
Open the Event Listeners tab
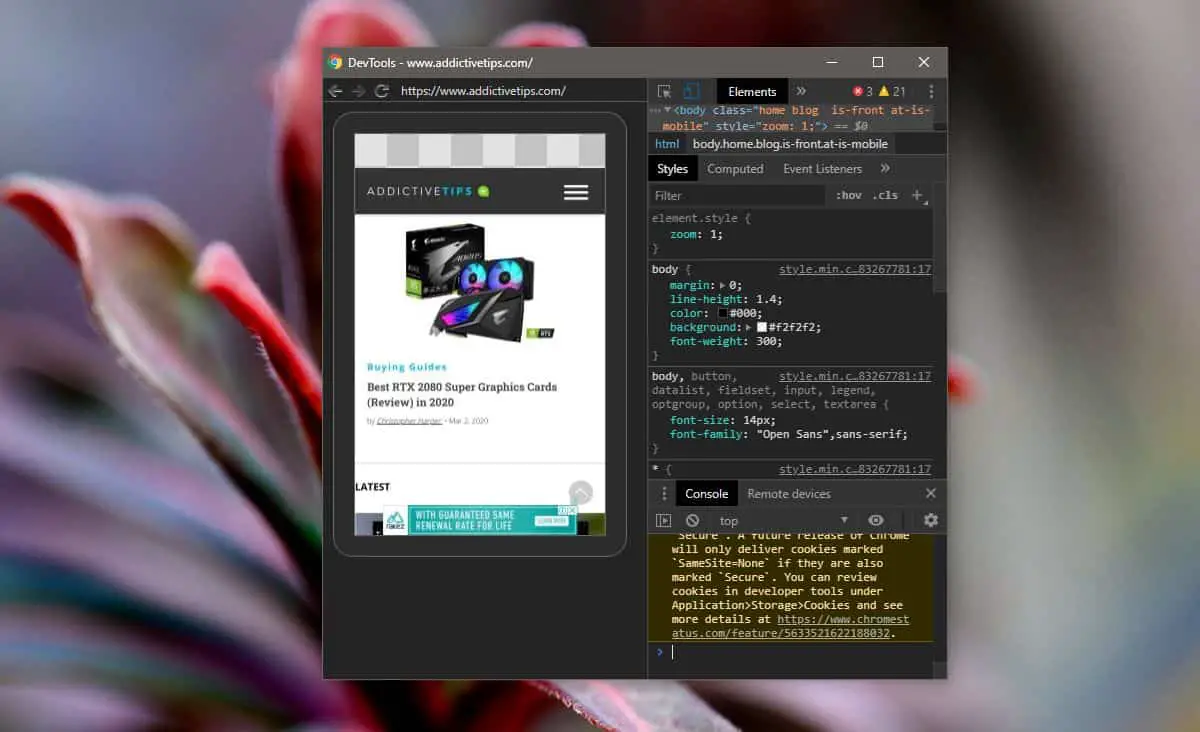[822, 169]
